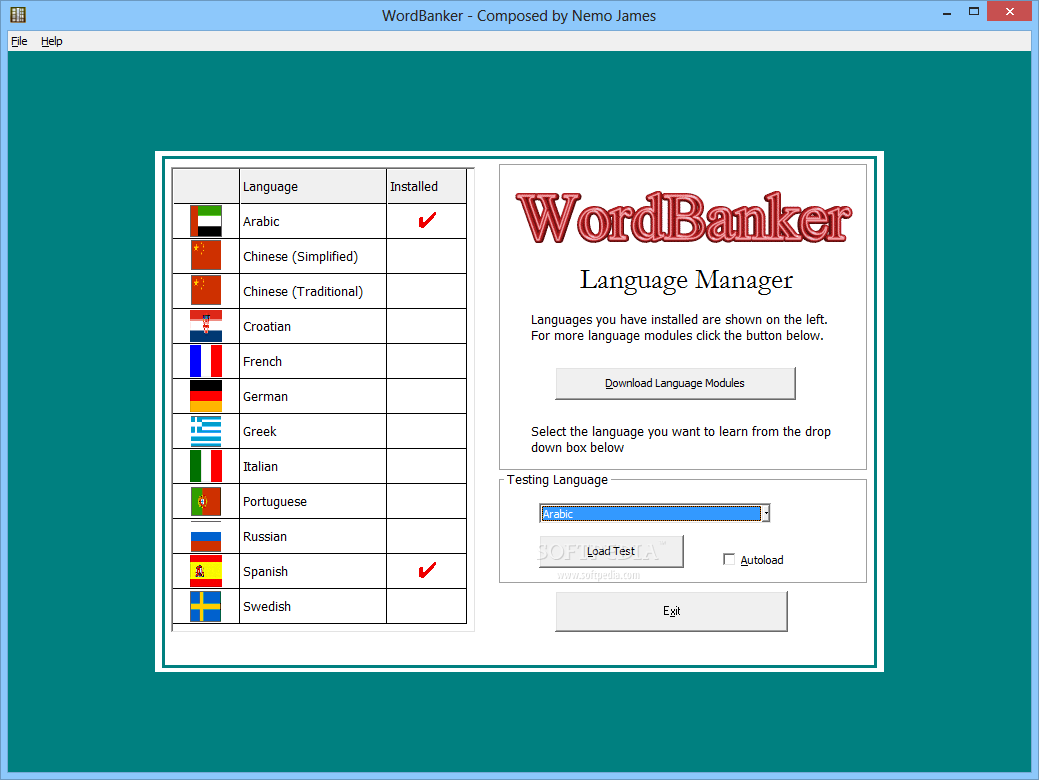1039x780 pixels.
Task: Click the Installed cell for French
Action: 427,361
